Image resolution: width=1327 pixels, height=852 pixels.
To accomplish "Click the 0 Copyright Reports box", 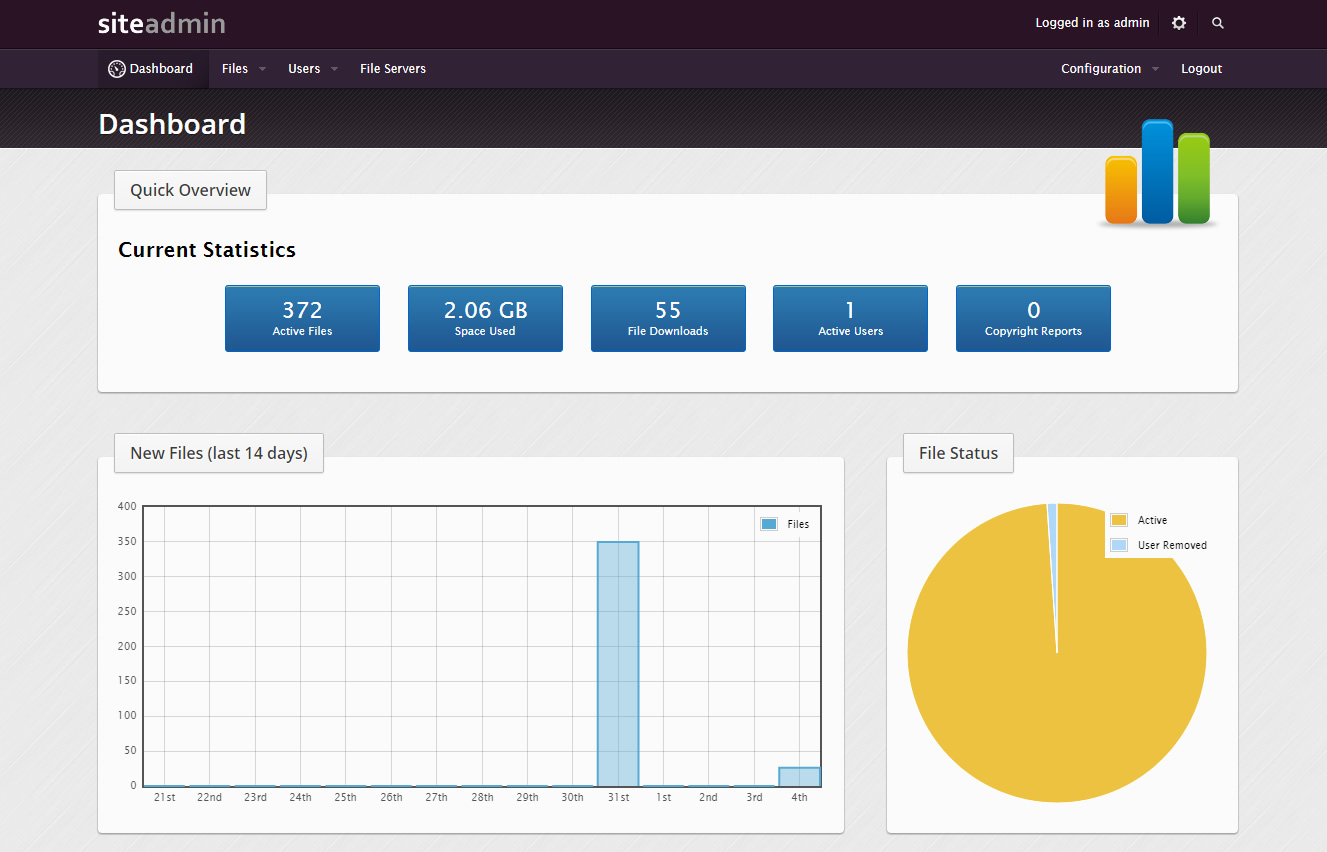I will click(1033, 318).
